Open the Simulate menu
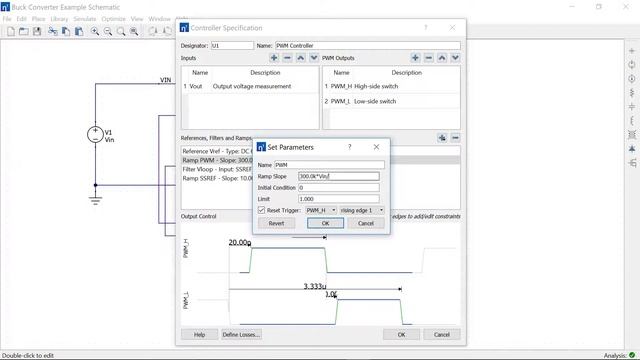 click(84, 19)
